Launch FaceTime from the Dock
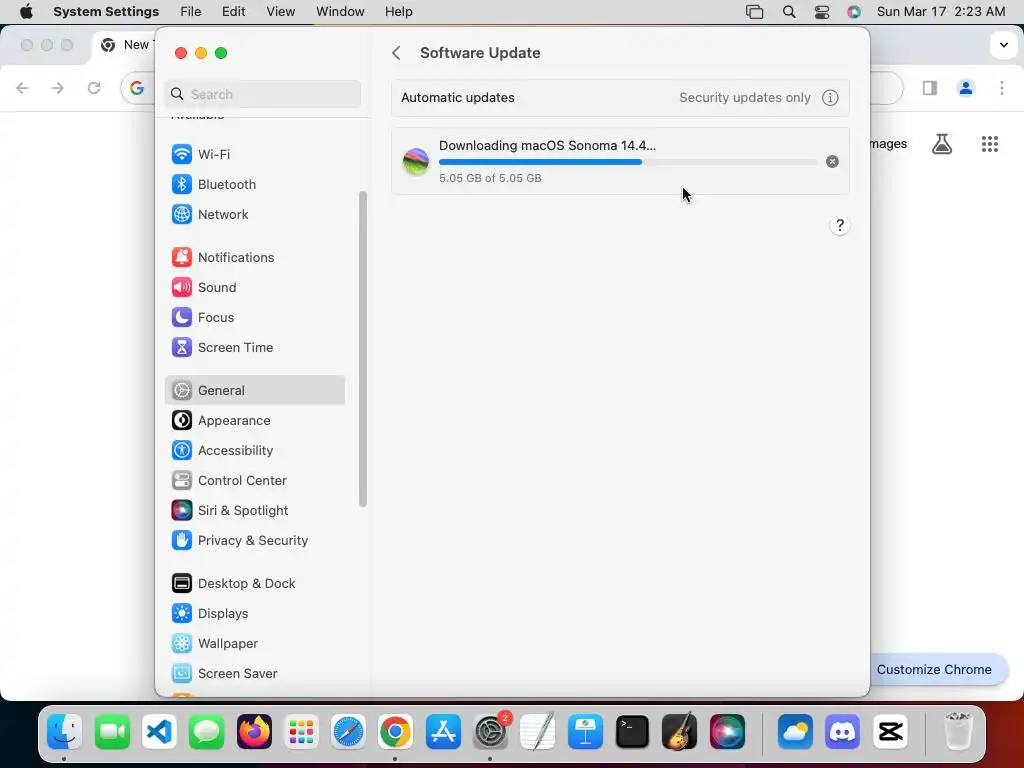This screenshot has height=768, width=1024. [x=112, y=731]
